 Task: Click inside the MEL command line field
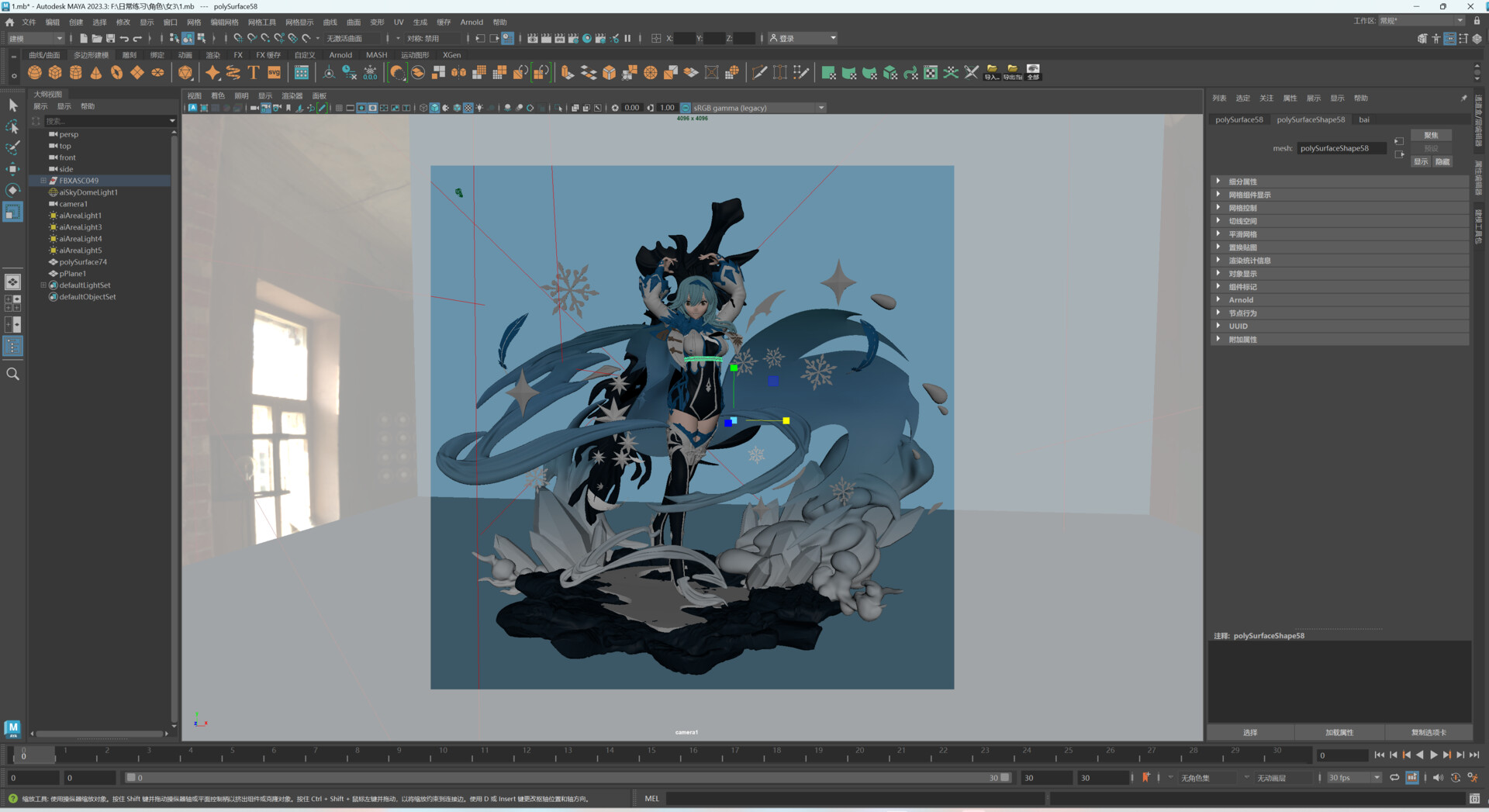click(x=853, y=798)
